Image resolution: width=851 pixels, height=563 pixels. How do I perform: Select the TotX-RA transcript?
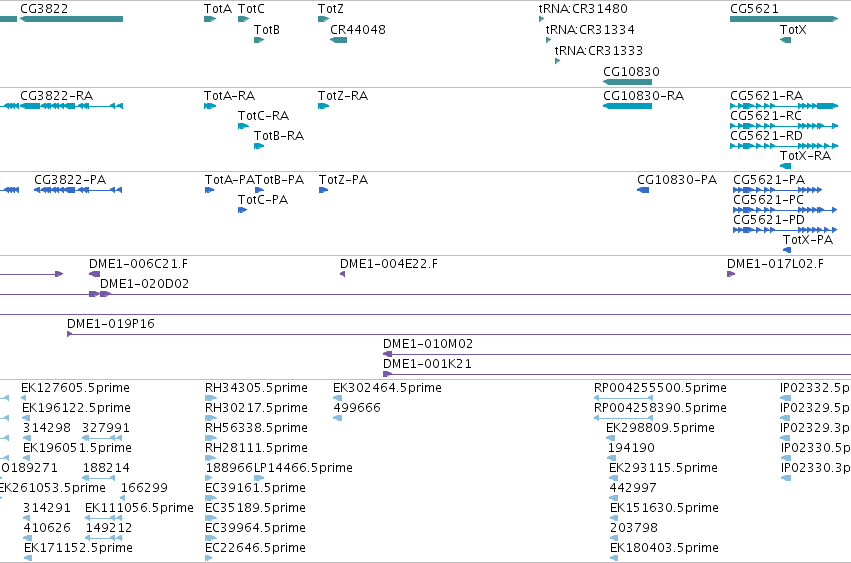(x=785, y=166)
